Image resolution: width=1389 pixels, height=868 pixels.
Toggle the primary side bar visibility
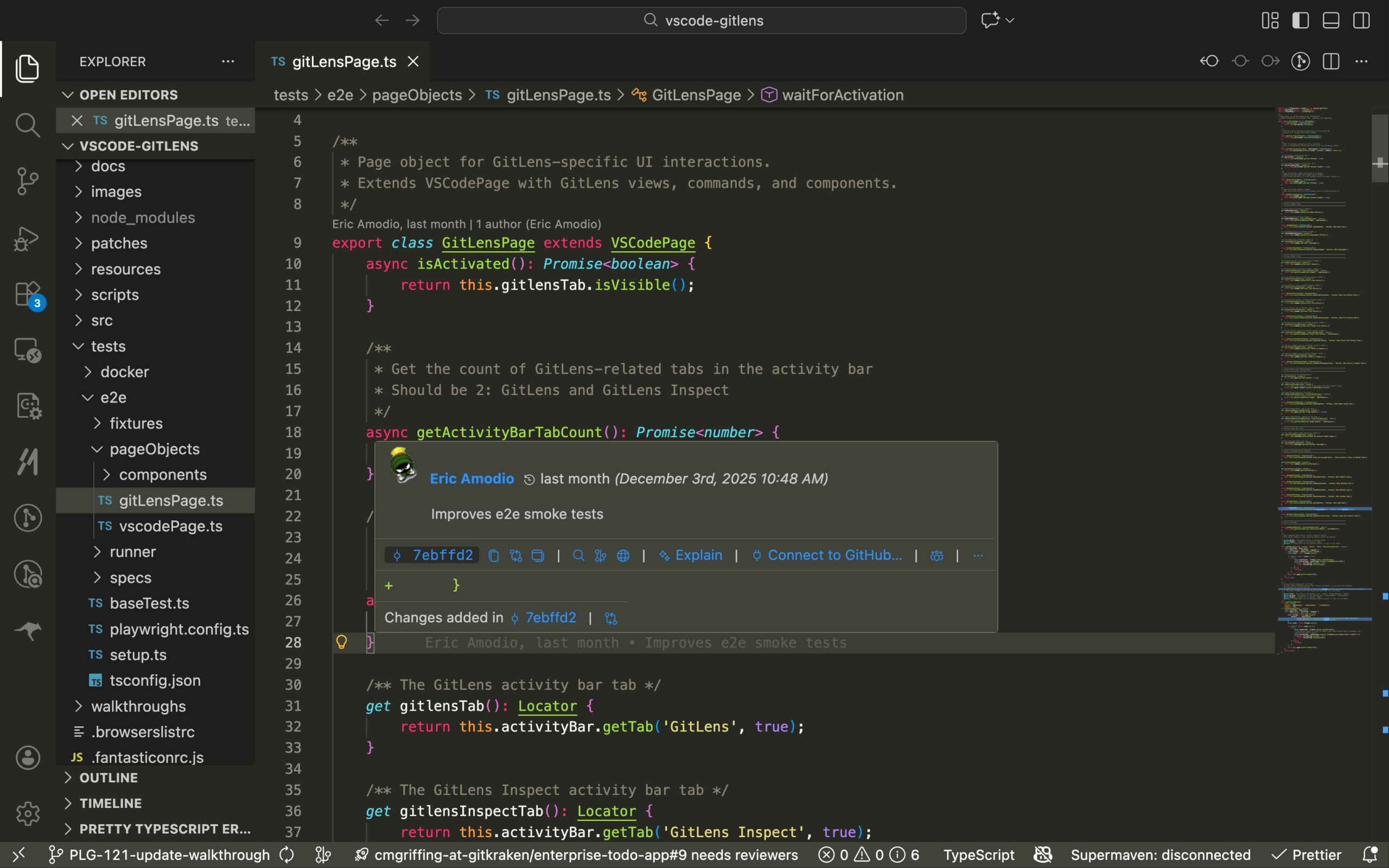1300,20
